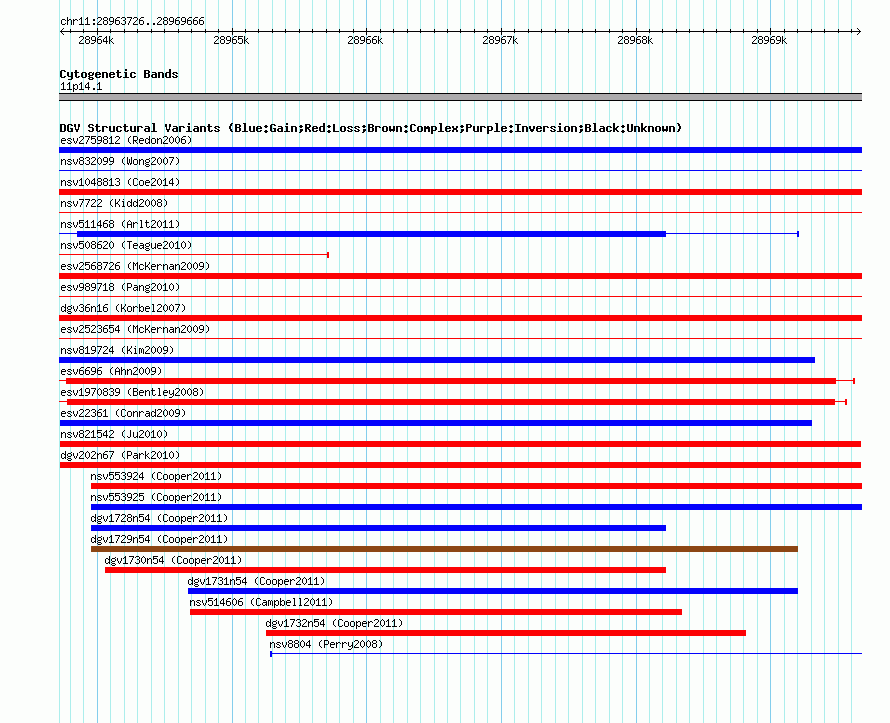Open nsv514606 (Campbell2011) label
Screen dimensions: 890x723
click(x=261, y=602)
